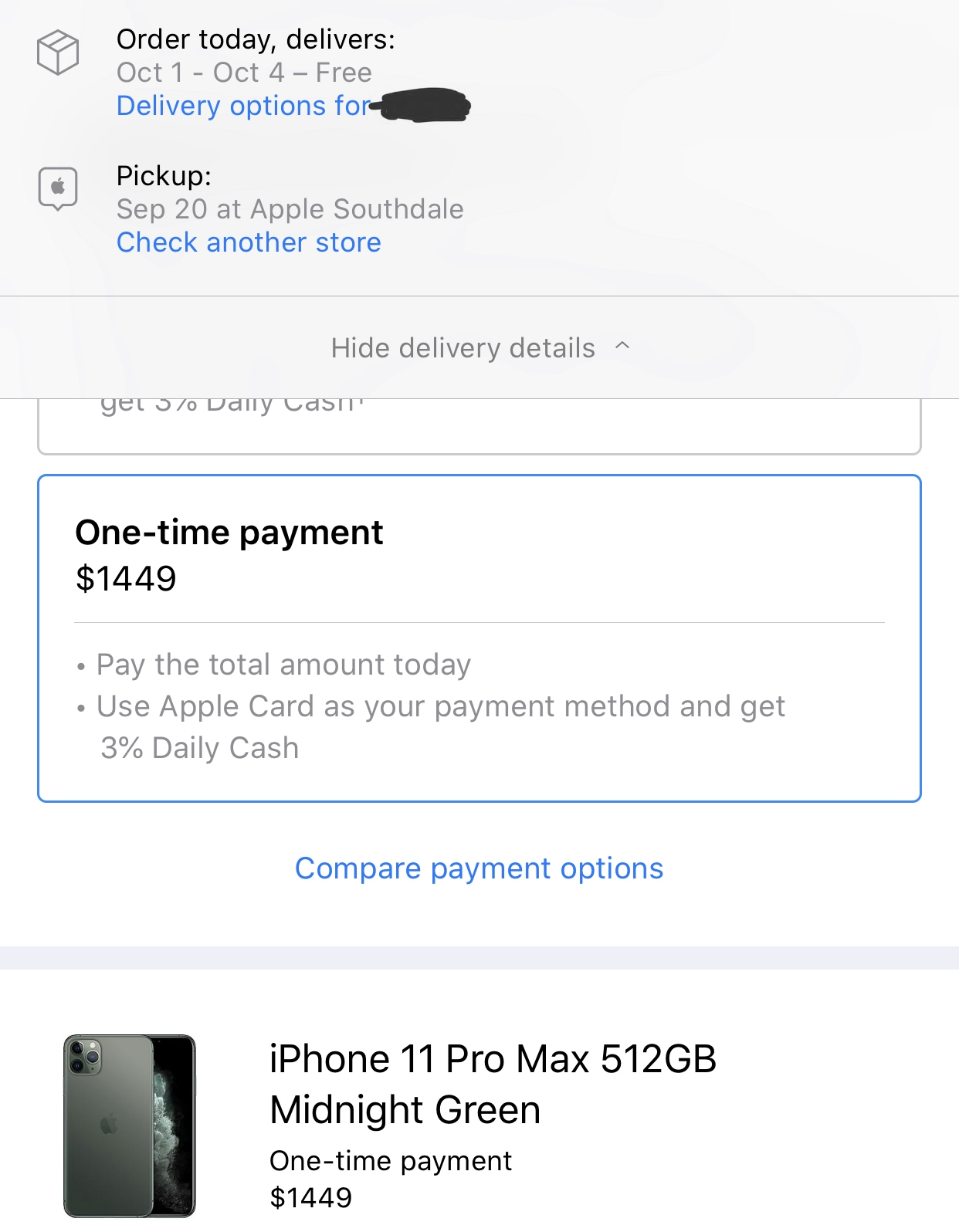Click the iPhone 11 Pro Max 512GB title
This screenshot has height=1232, width=959.
[x=493, y=1084]
